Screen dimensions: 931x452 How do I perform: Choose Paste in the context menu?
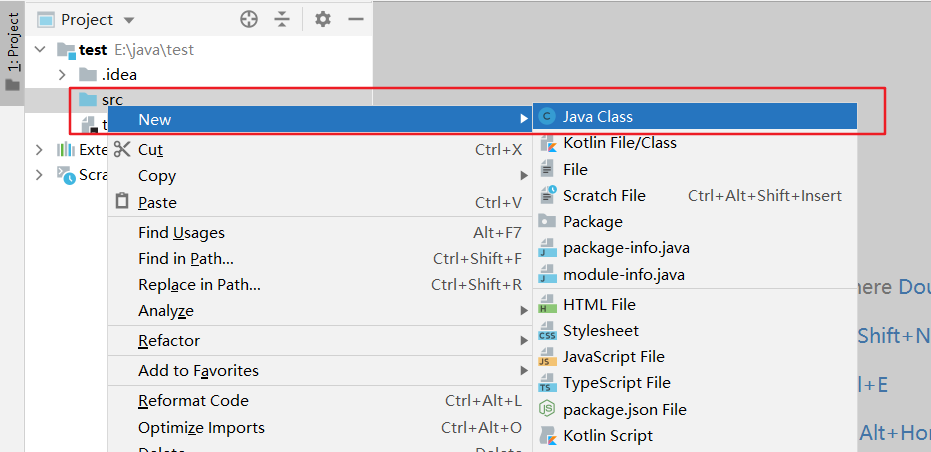(320, 203)
